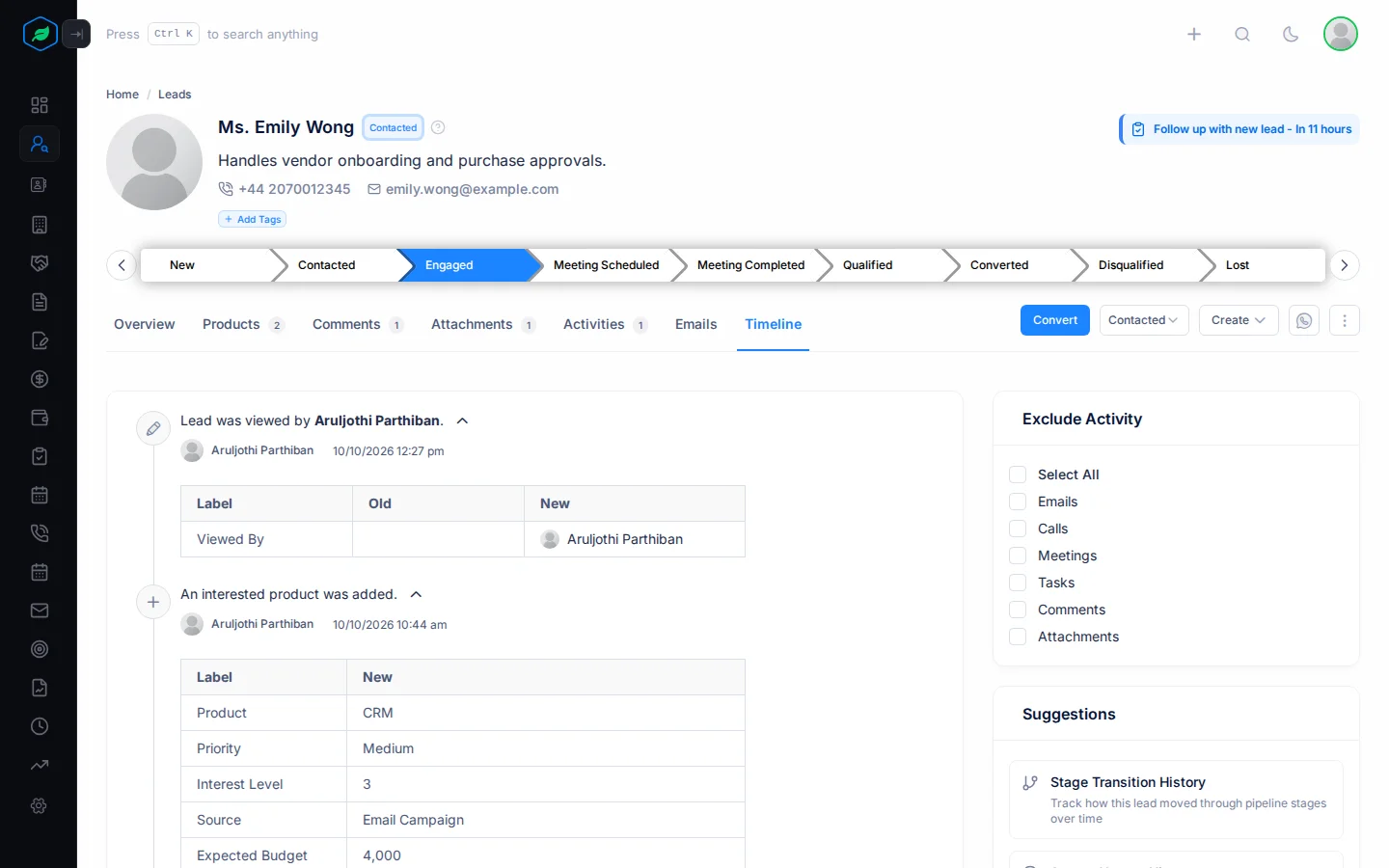Image resolution: width=1389 pixels, height=868 pixels.
Task: Open the envelope mail icon in sidebar
Action: coord(40,610)
